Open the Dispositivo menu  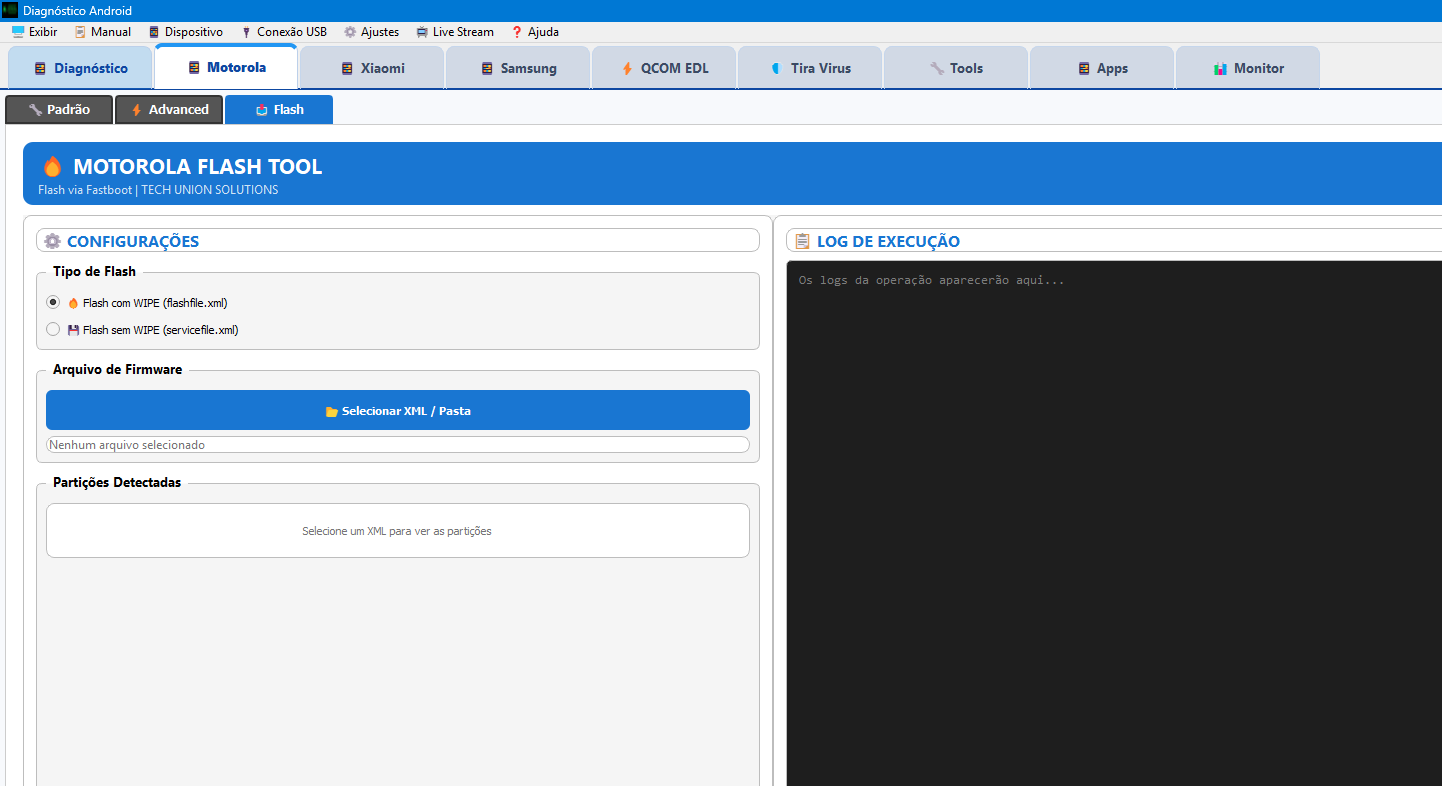[186, 32]
